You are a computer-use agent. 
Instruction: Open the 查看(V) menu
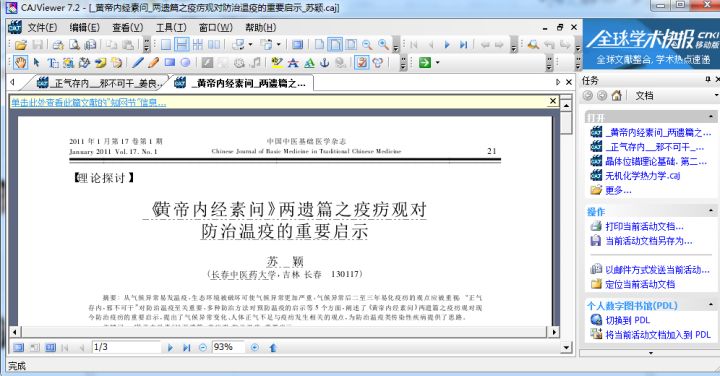[128, 28]
